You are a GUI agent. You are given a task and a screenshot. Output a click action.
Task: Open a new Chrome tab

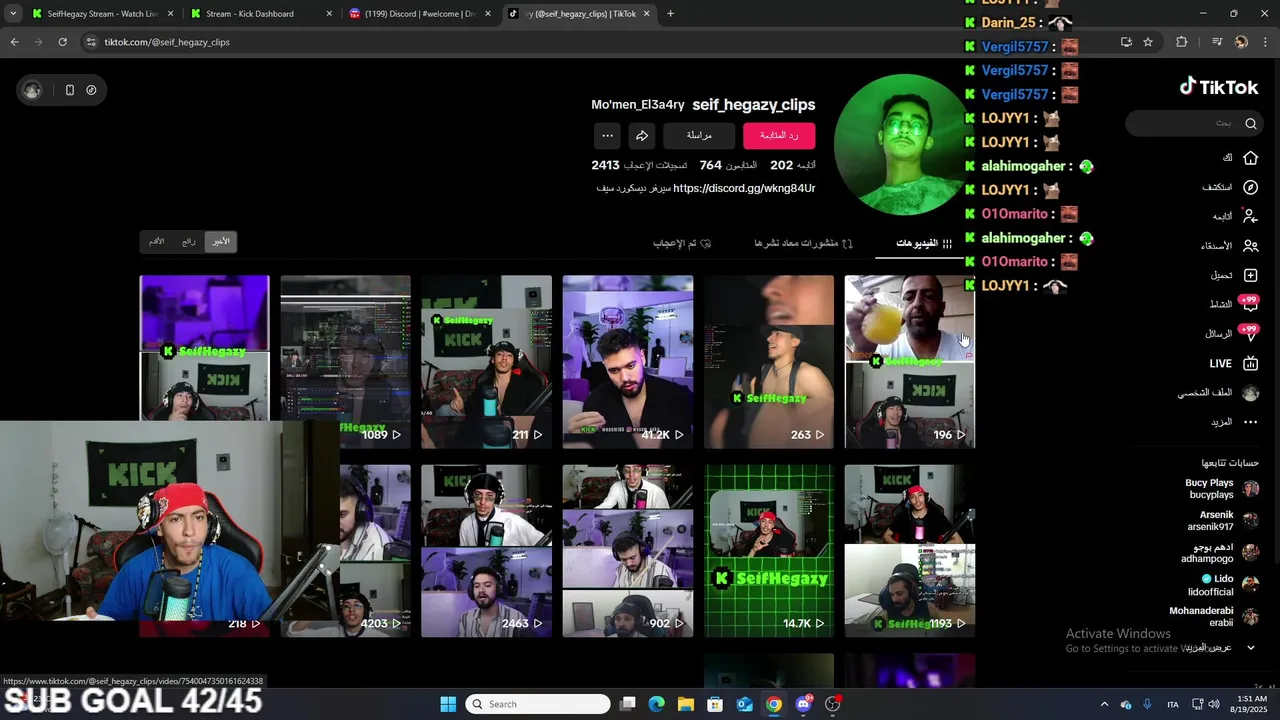tap(670, 14)
